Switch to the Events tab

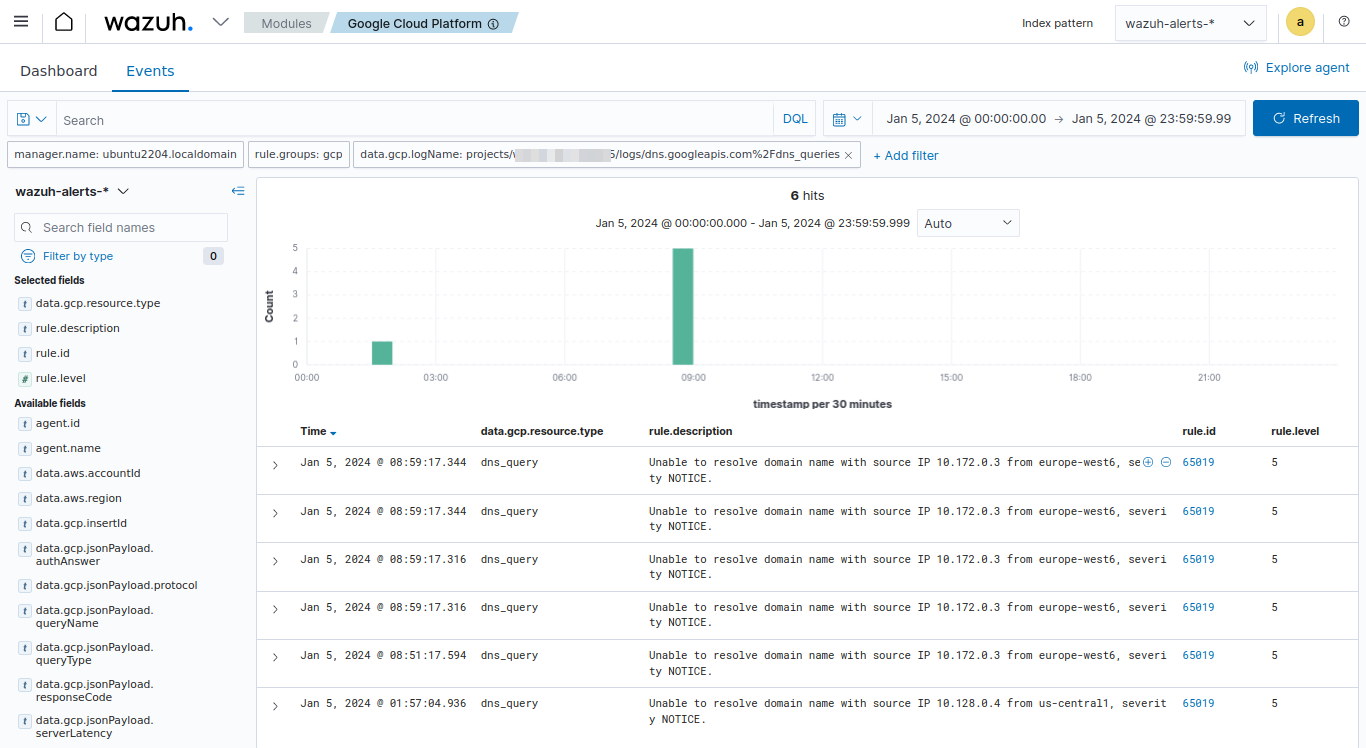[150, 71]
